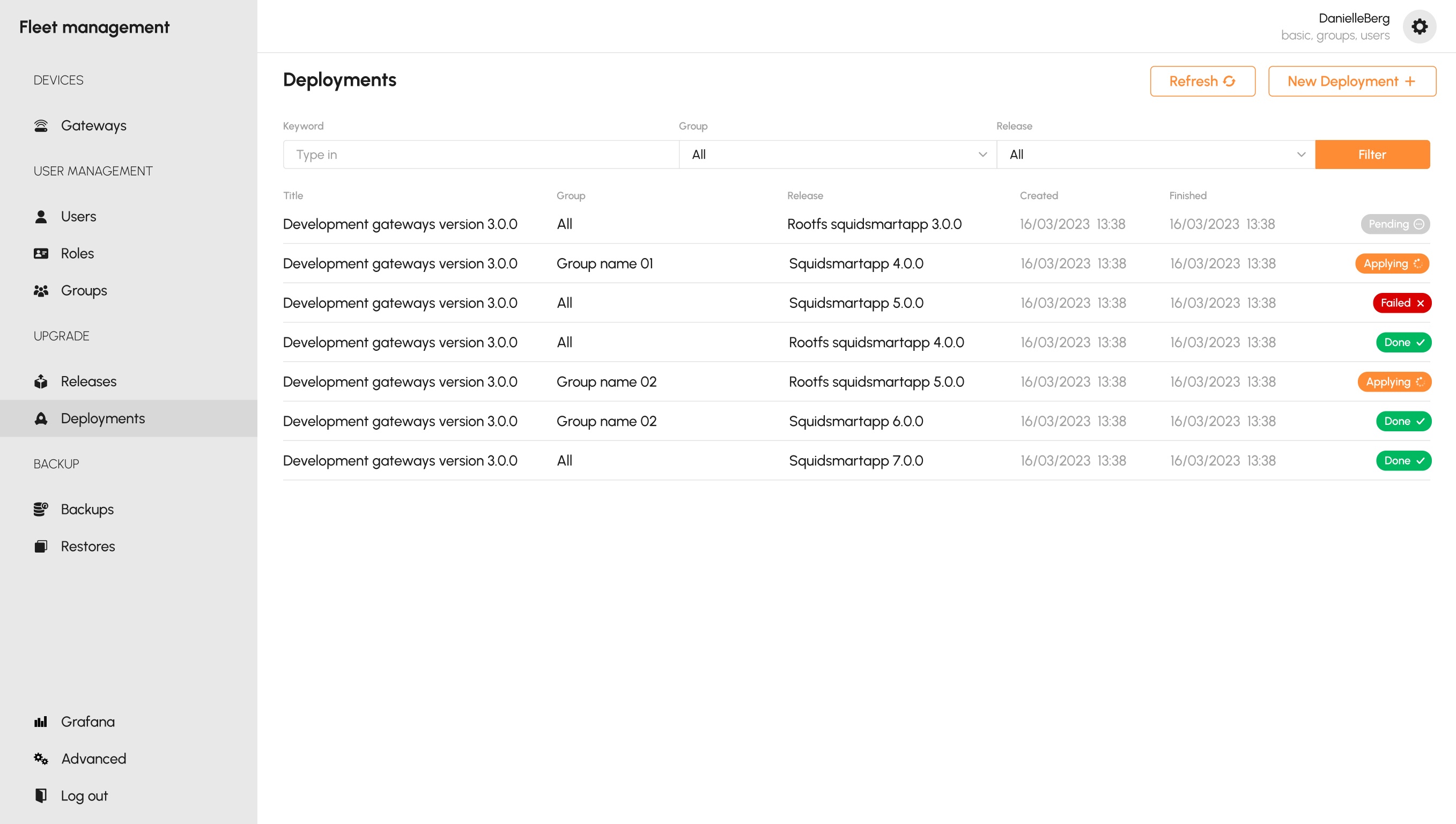Viewport: 1456px width, 824px height.
Task: Select the Squidsmartapp 6.0.0 release cell
Action: coord(856,422)
